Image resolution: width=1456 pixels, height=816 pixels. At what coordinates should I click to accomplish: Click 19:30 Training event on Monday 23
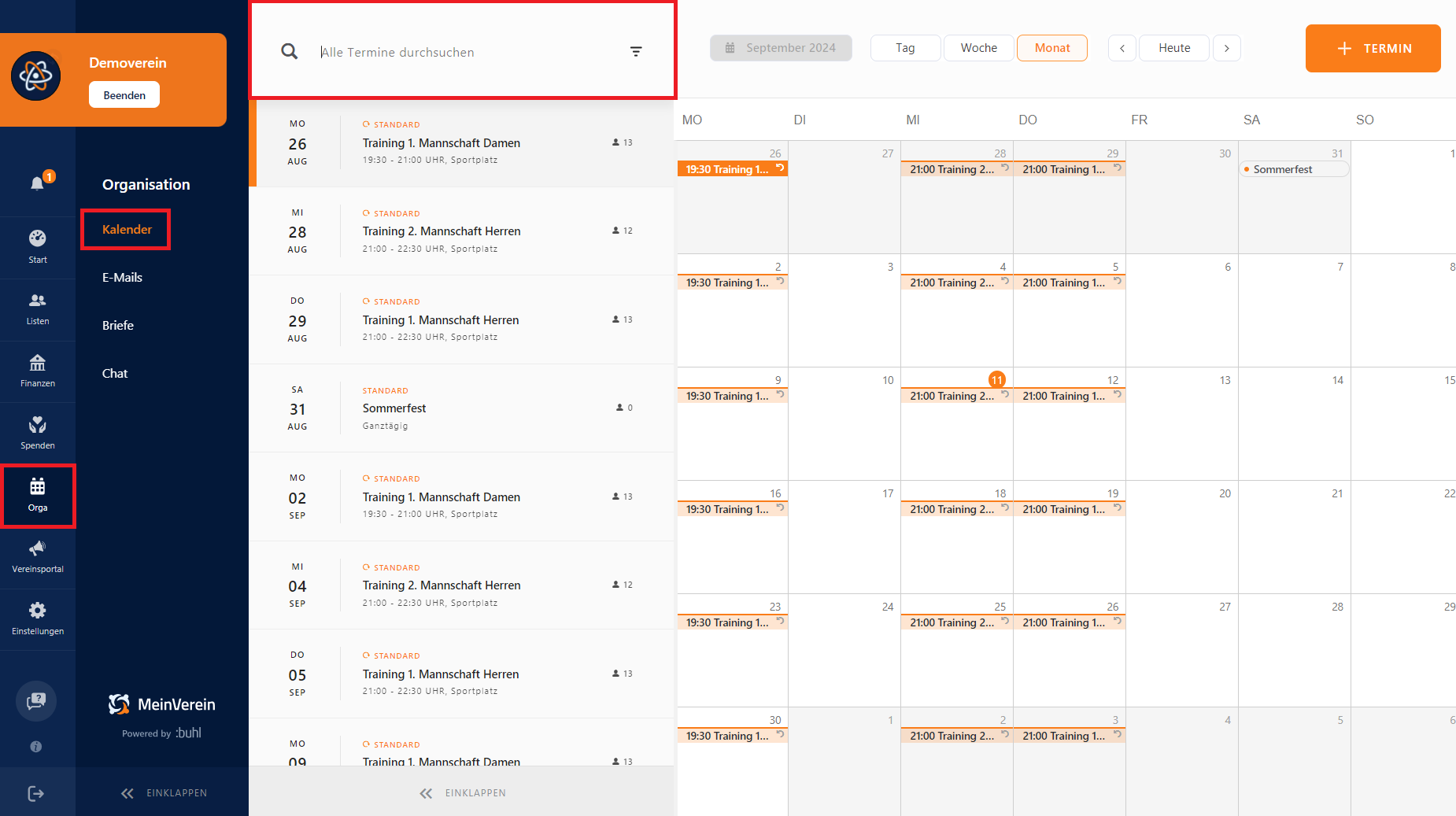click(x=733, y=622)
